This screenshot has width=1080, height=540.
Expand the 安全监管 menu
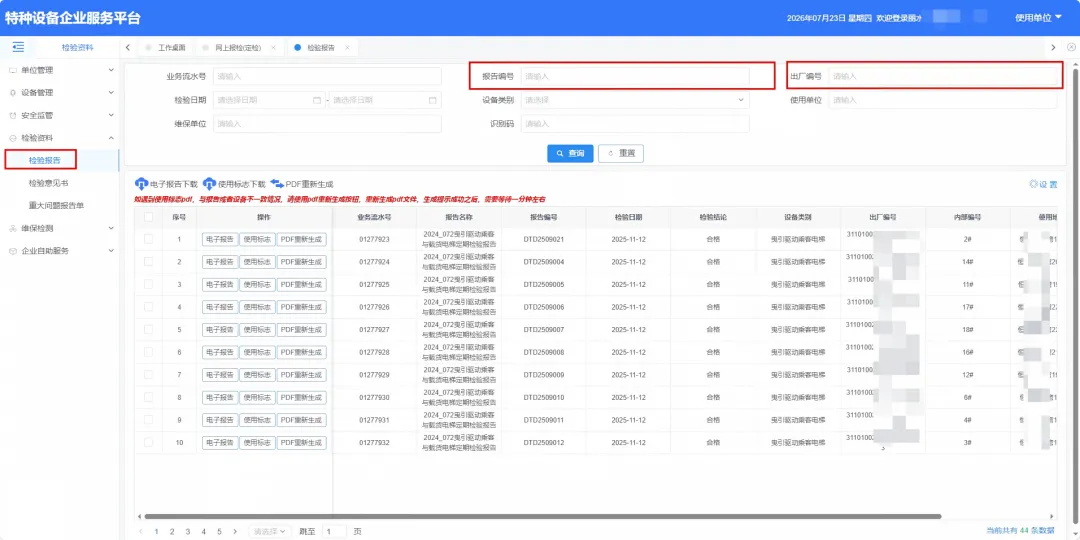[x=111, y=115]
